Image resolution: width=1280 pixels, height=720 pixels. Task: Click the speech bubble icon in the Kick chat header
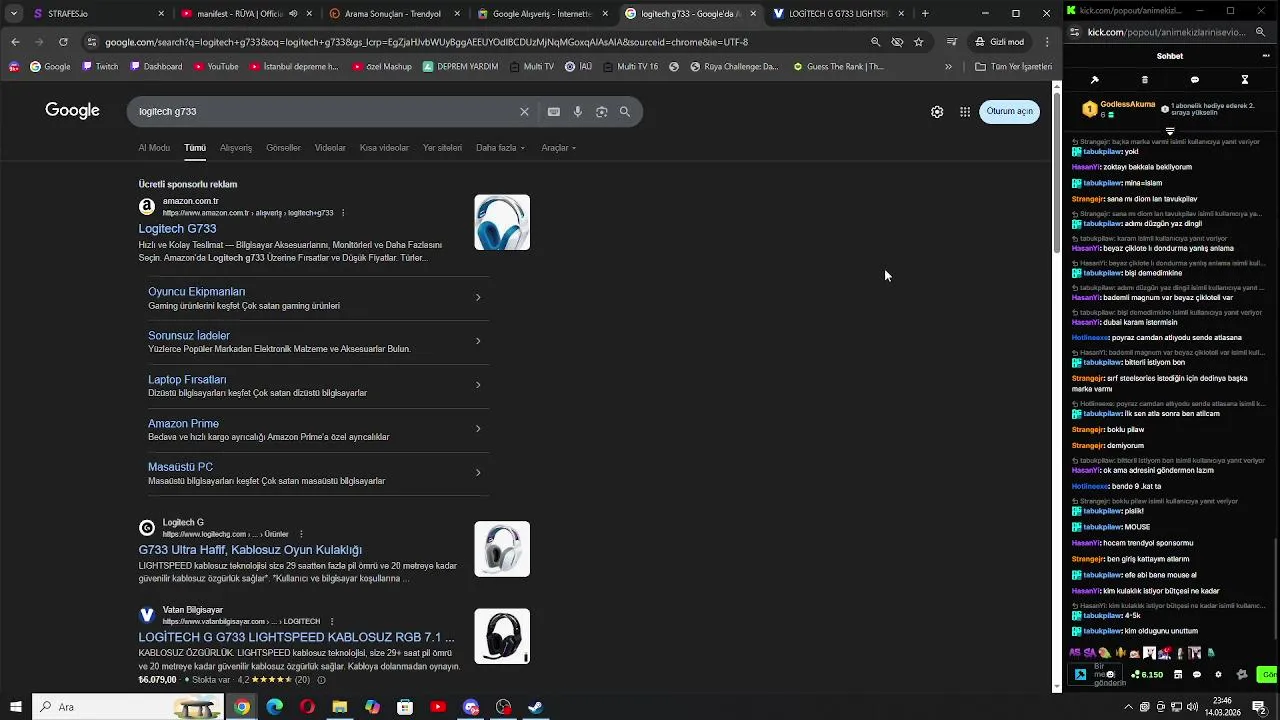[x=1195, y=80]
